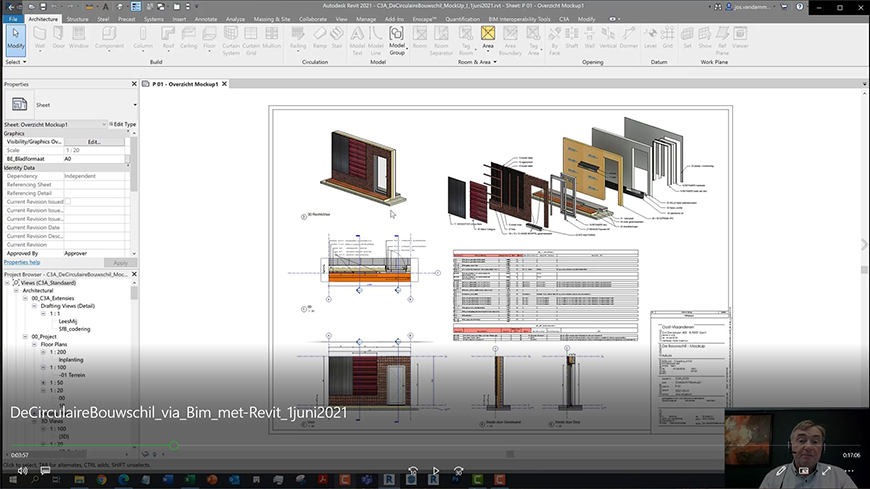The image size is (870, 489).
Task: Toggle the Thin Lines quick access button
Action: click(x=136, y=7)
